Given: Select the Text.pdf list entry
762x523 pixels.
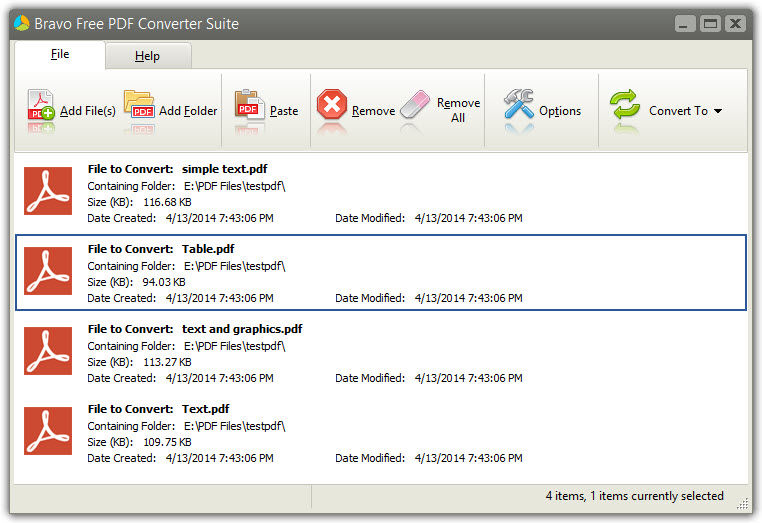Looking at the screenshot, I should 381,434.
